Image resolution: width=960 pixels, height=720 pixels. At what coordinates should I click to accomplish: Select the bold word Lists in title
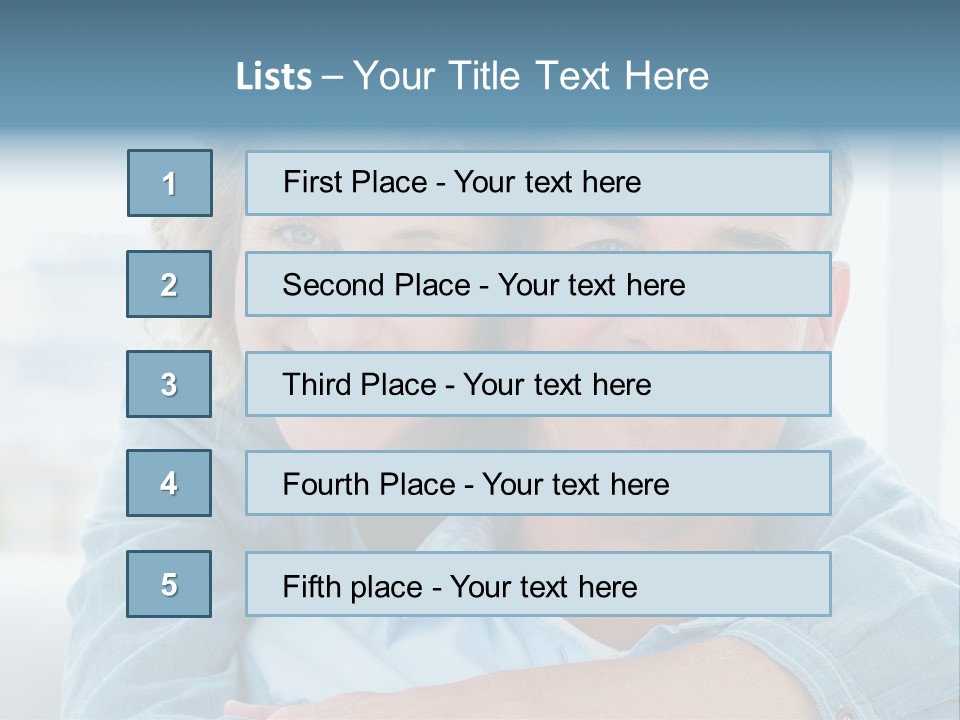[274, 76]
